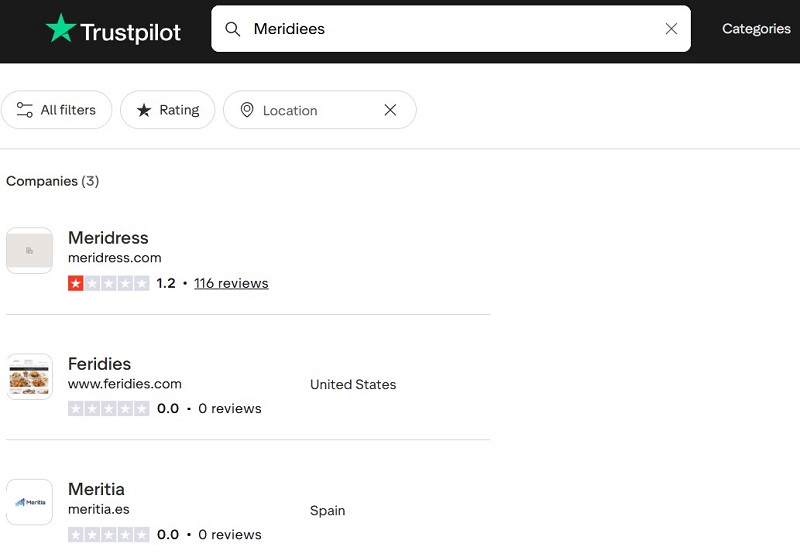Open the Meridress company thumbnail
The width and height of the screenshot is (800, 557).
click(30, 250)
